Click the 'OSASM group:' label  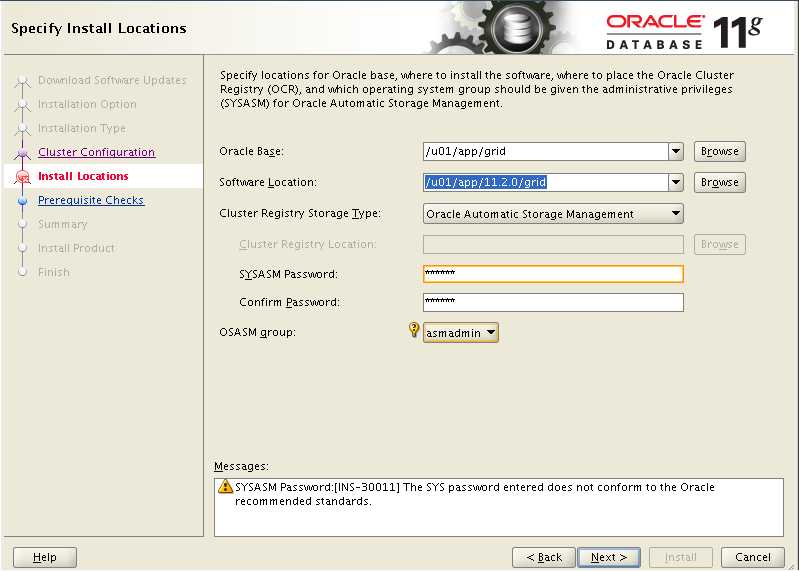tap(257, 332)
